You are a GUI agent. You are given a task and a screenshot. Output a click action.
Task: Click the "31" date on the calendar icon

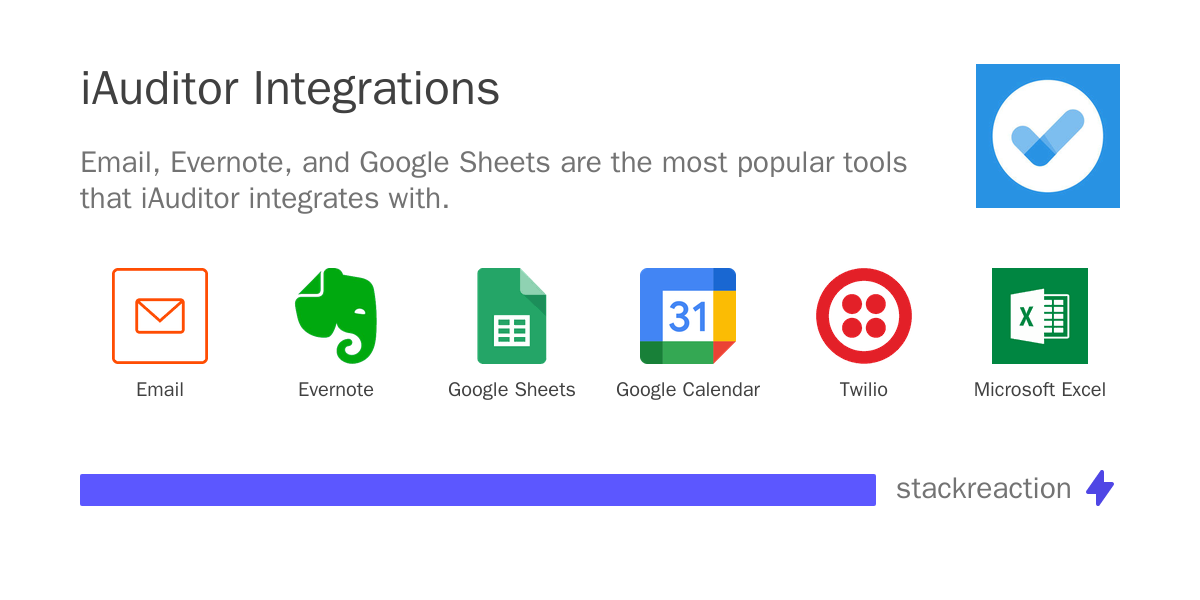687,316
